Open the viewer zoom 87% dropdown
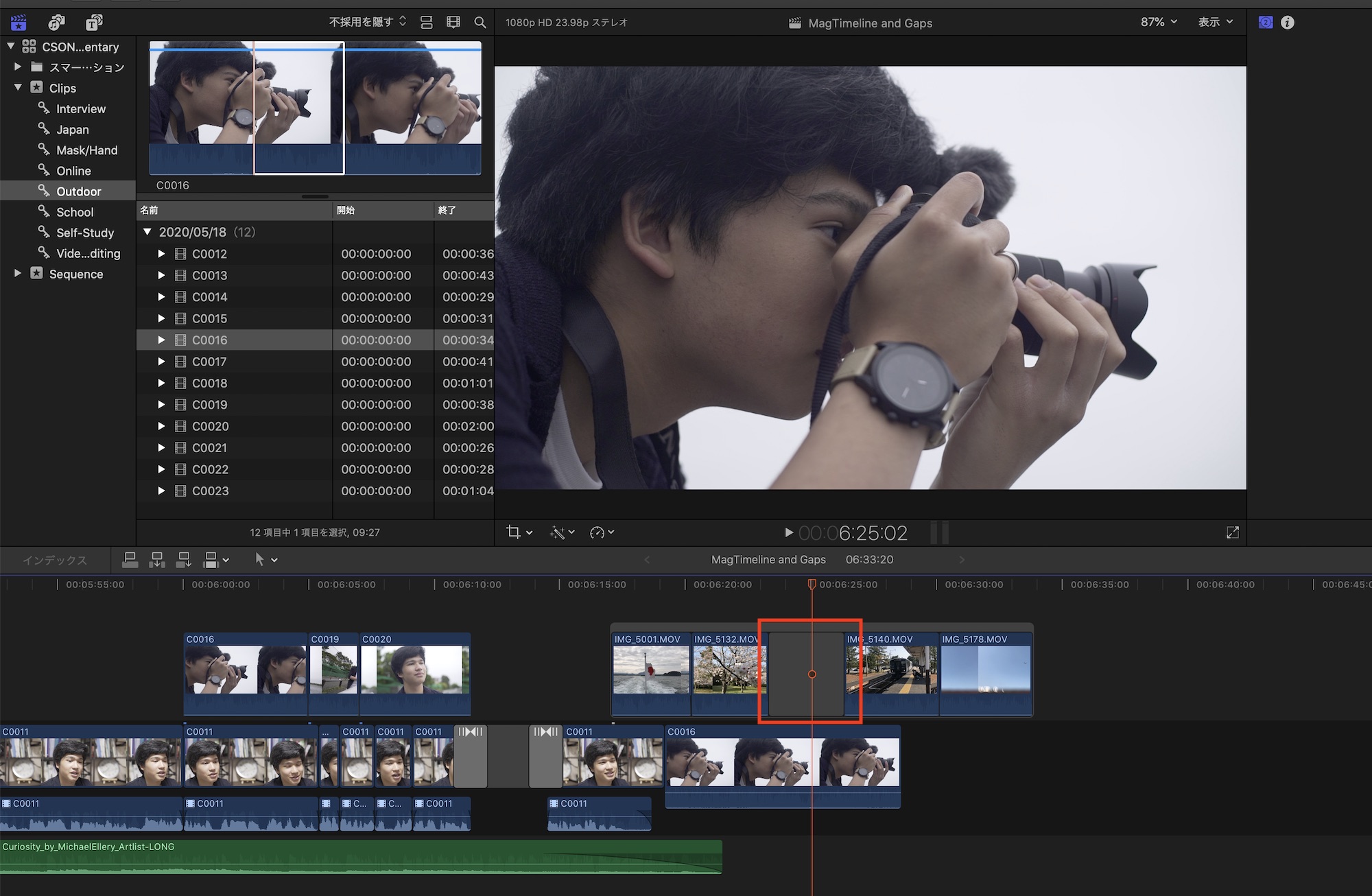The height and width of the screenshot is (896, 1372). point(1158,23)
